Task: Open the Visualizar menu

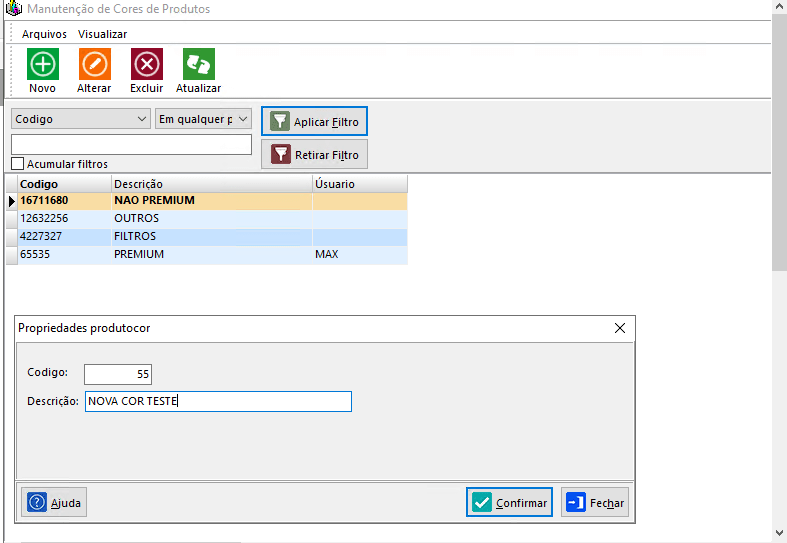Action: [102, 34]
